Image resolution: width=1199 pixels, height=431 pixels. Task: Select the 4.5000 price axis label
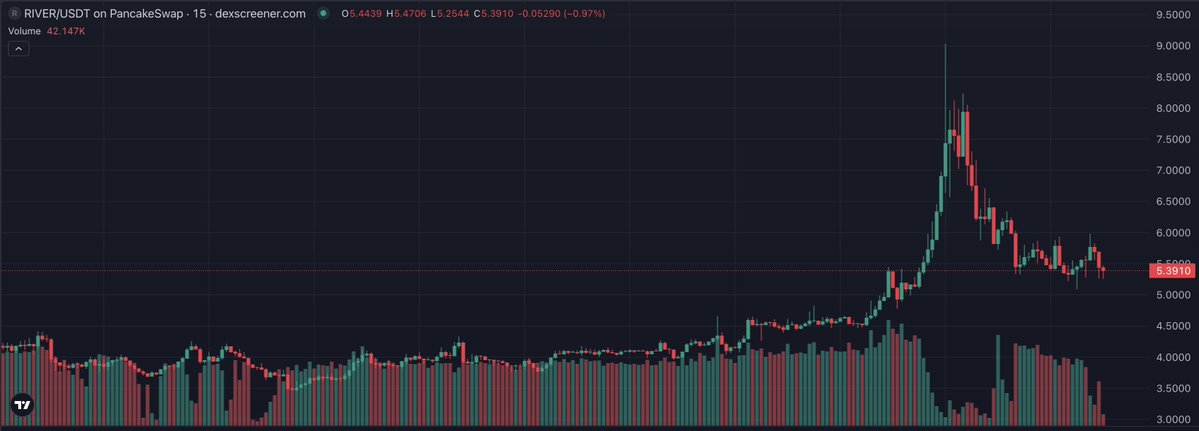1172,326
